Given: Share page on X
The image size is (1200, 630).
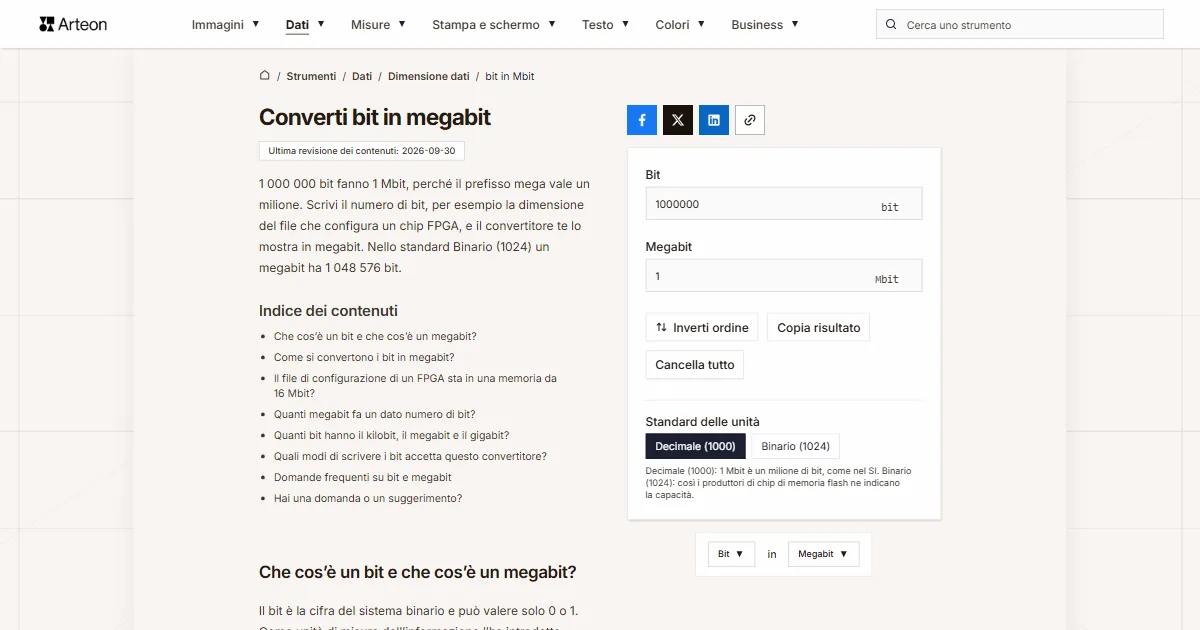Looking at the screenshot, I should click(678, 120).
